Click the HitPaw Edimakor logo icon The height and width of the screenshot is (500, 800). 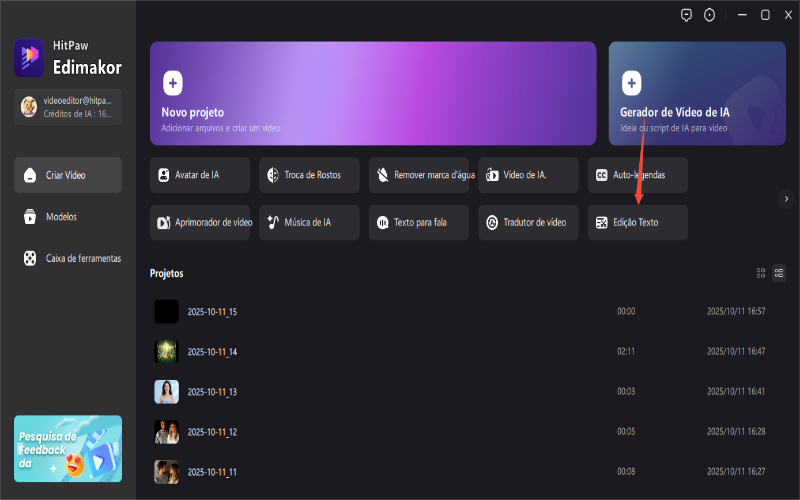[29, 58]
